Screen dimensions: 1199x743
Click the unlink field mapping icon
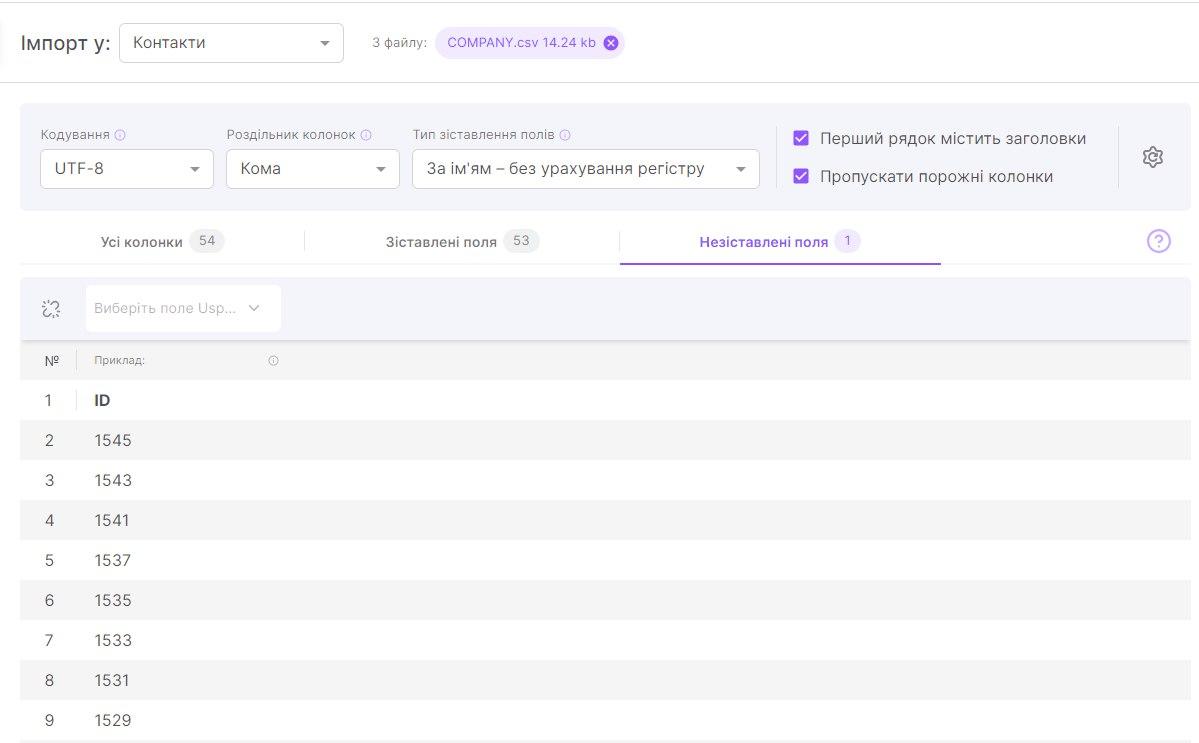(x=51, y=309)
